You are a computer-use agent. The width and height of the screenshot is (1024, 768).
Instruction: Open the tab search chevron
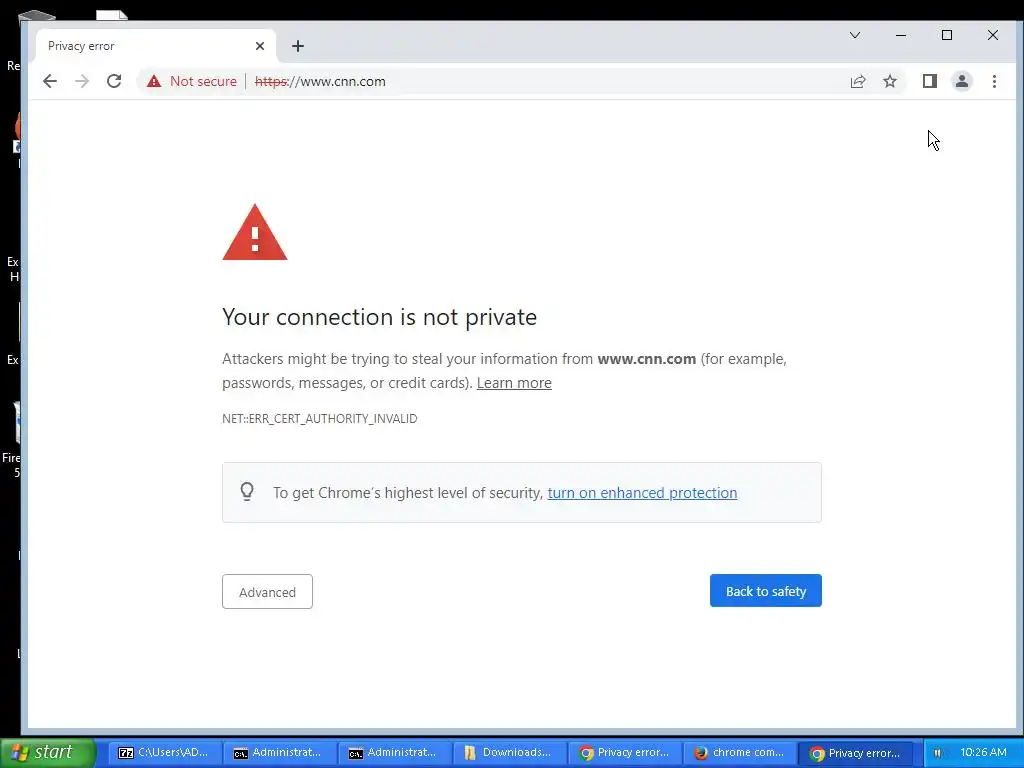click(855, 35)
